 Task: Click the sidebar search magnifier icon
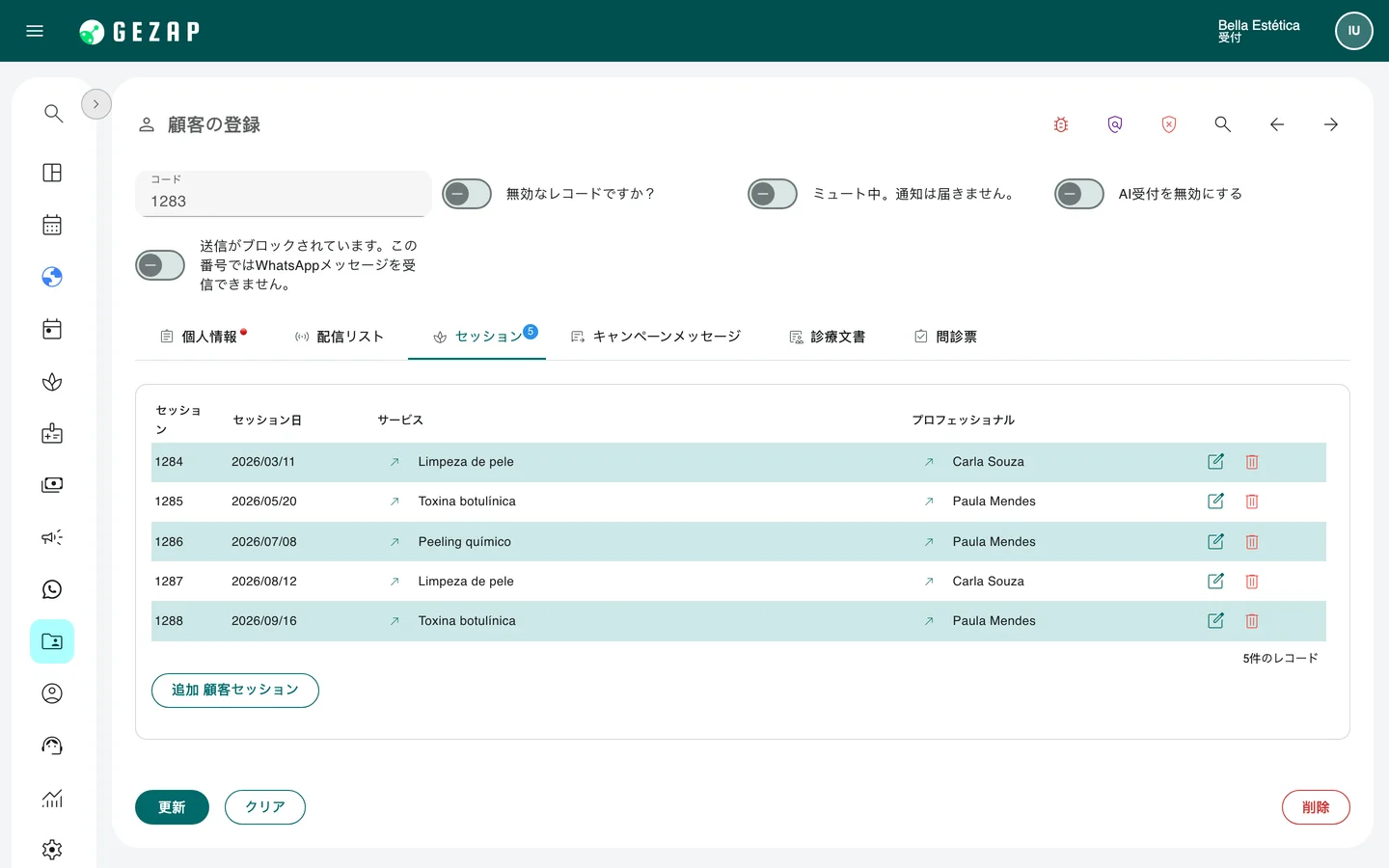[x=53, y=113]
